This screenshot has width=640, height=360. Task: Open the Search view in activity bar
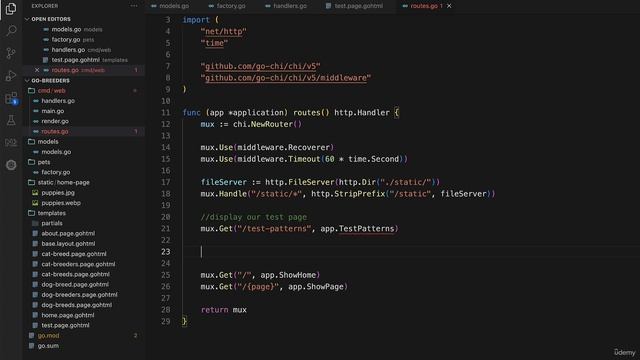(11, 31)
